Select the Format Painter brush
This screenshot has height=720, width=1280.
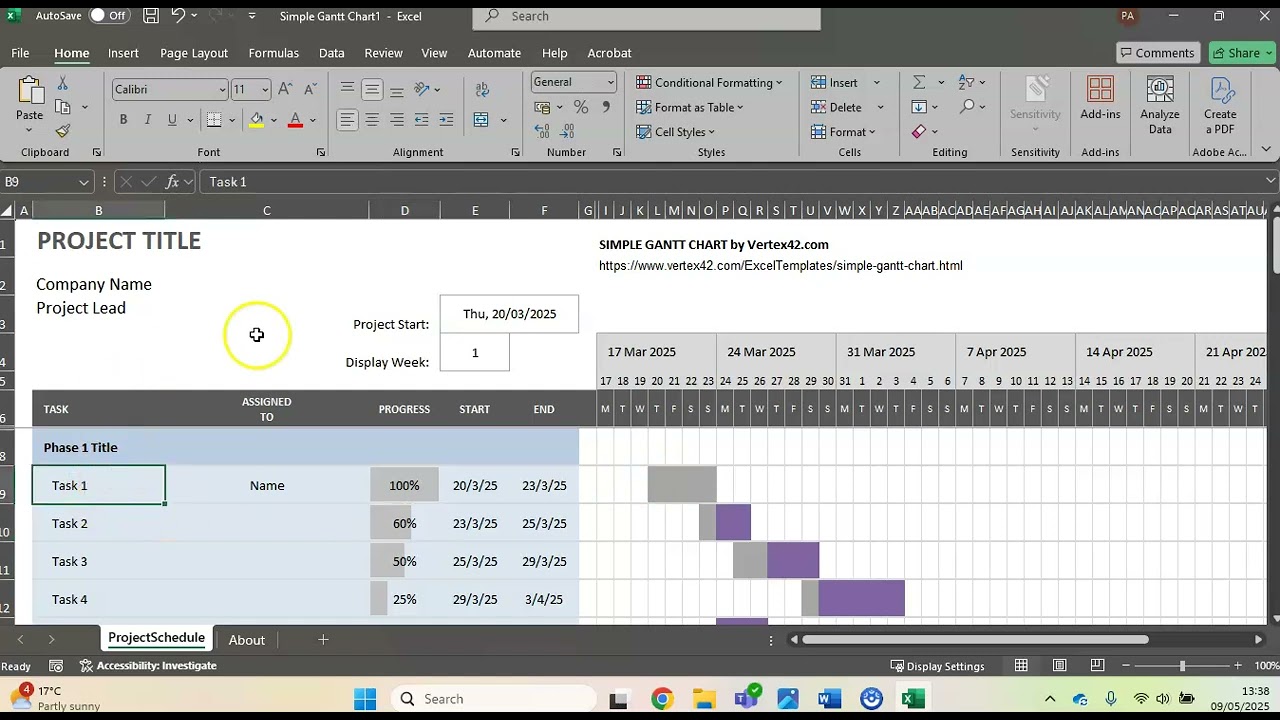point(63,131)
